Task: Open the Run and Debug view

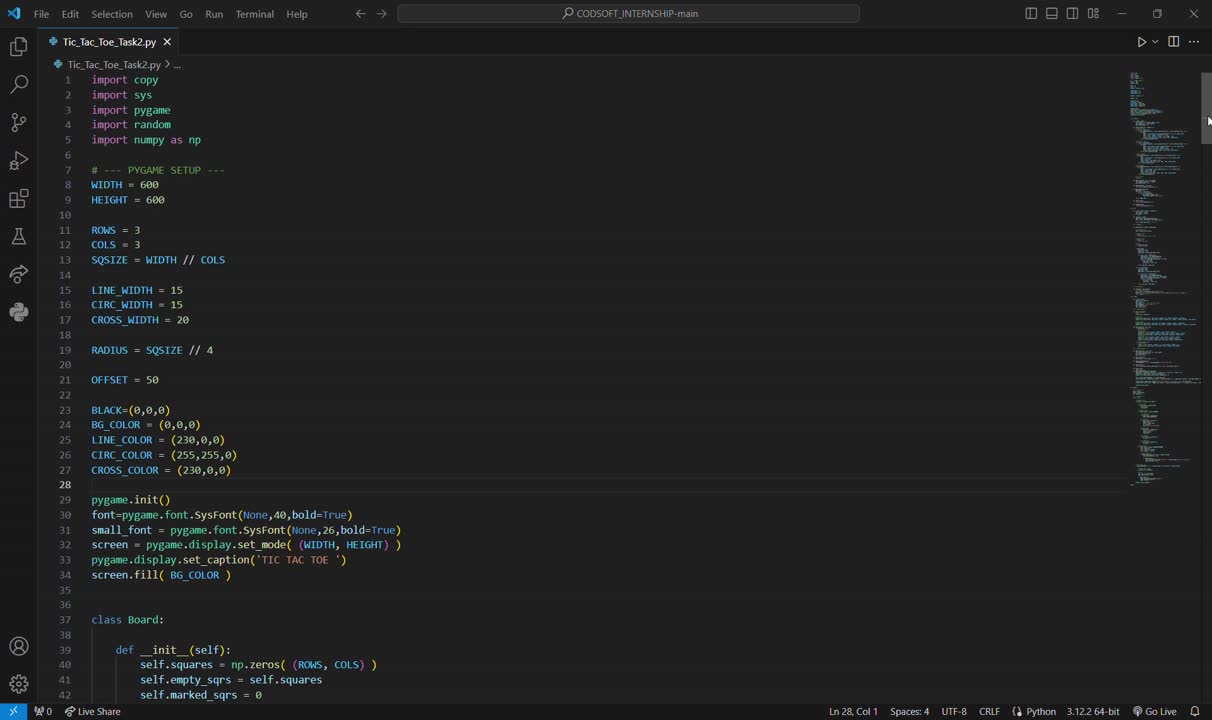Action: coord(18,161)
